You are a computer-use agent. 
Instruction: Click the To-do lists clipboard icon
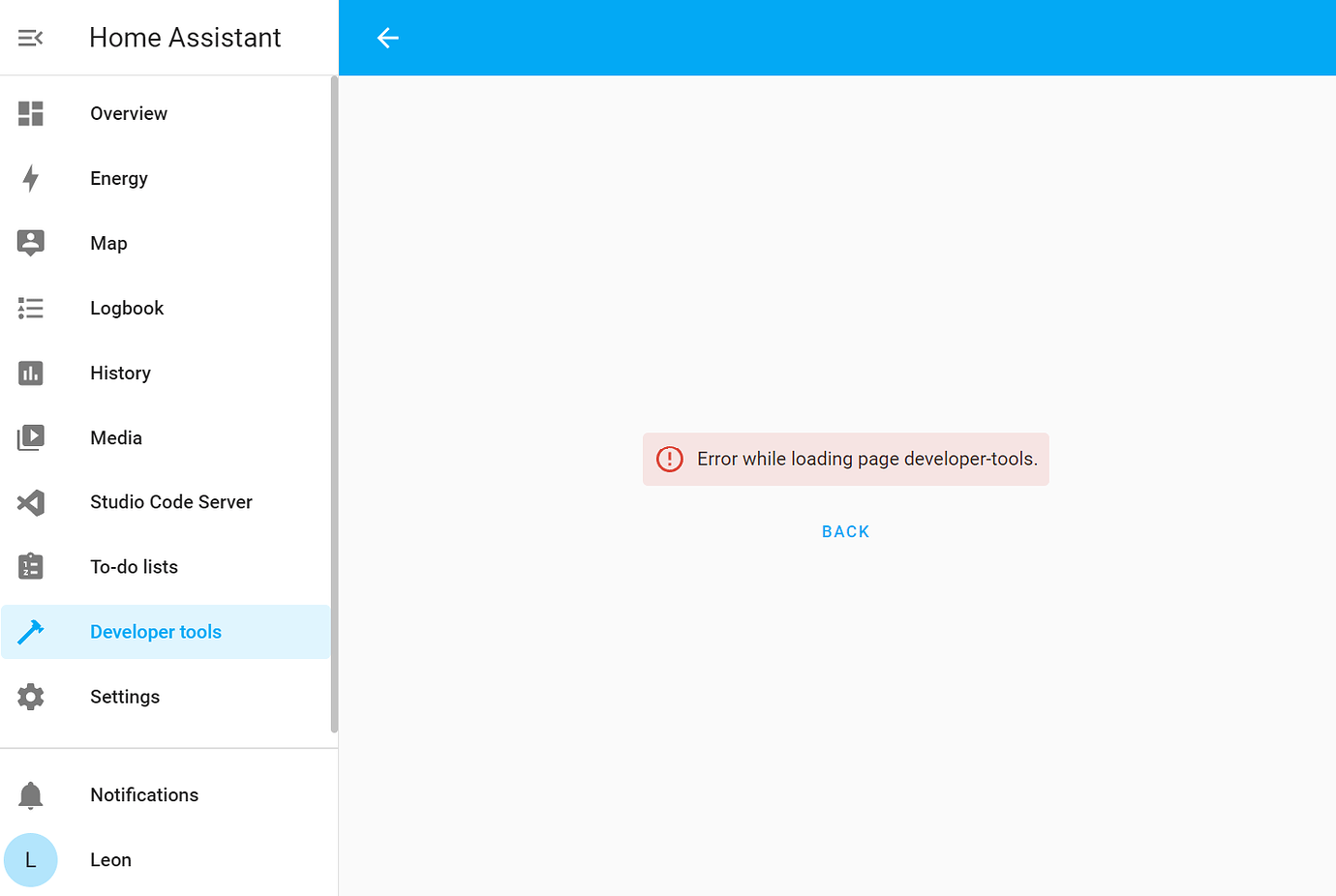[30, 567]
